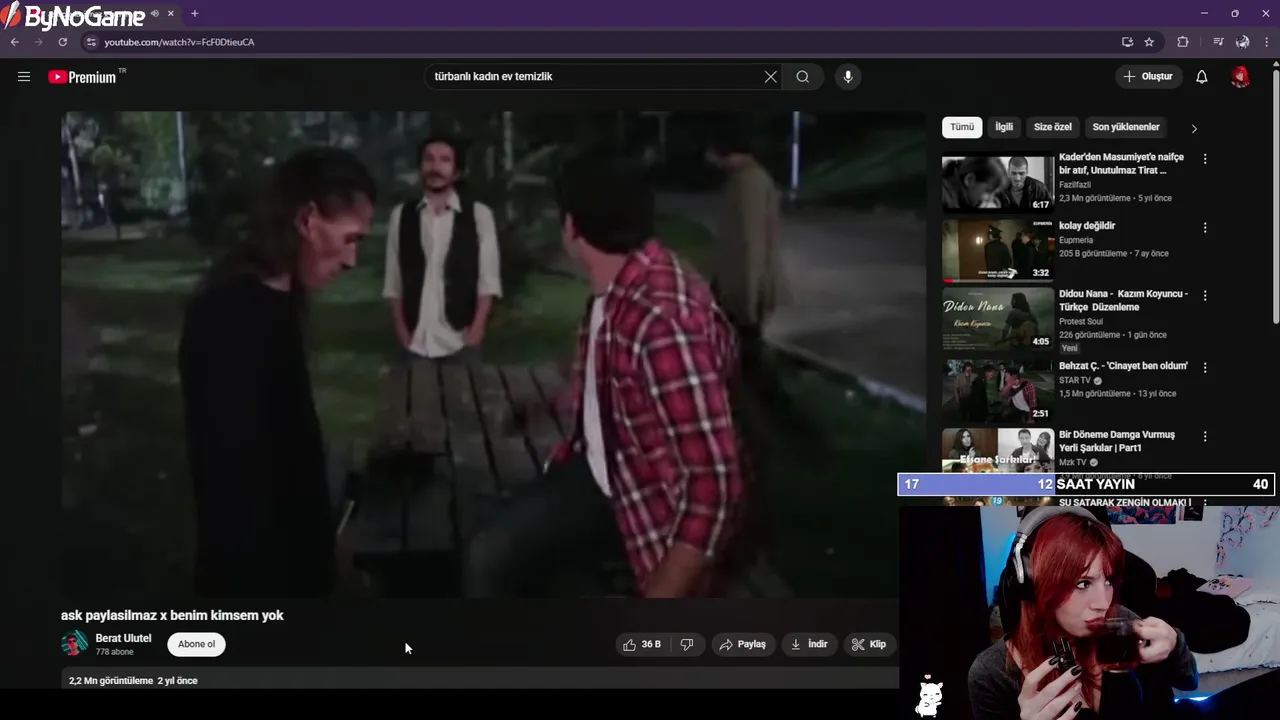Click video title 'ask paylasilmaz x benim kimsem yok'
Screen dimensions: 1280x720
pyautogui.click(x=172, y=616)
